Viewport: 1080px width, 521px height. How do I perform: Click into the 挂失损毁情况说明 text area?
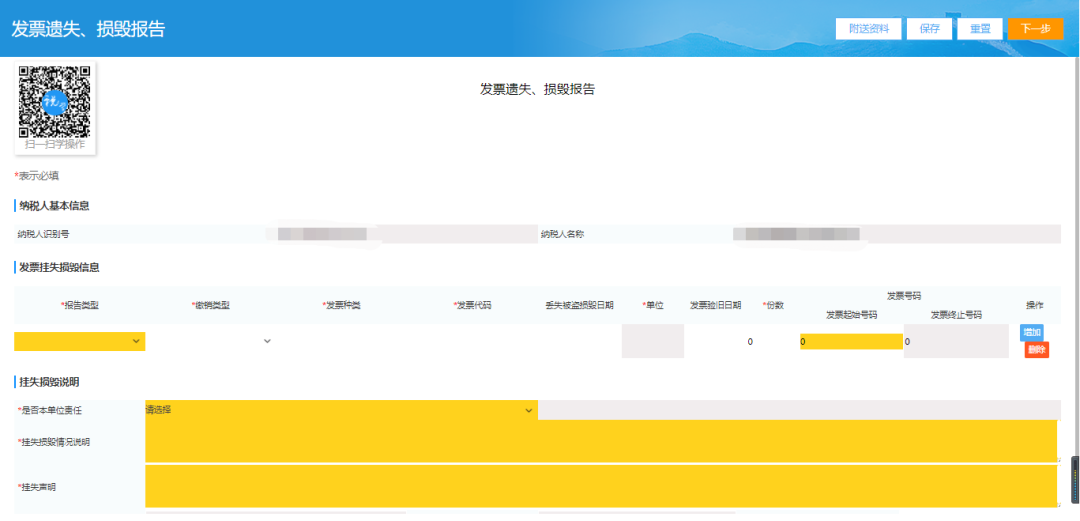[x=600, y=441]
